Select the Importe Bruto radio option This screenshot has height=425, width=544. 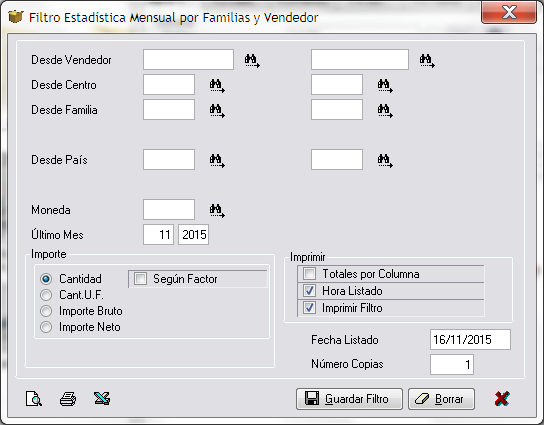(46, 311)
